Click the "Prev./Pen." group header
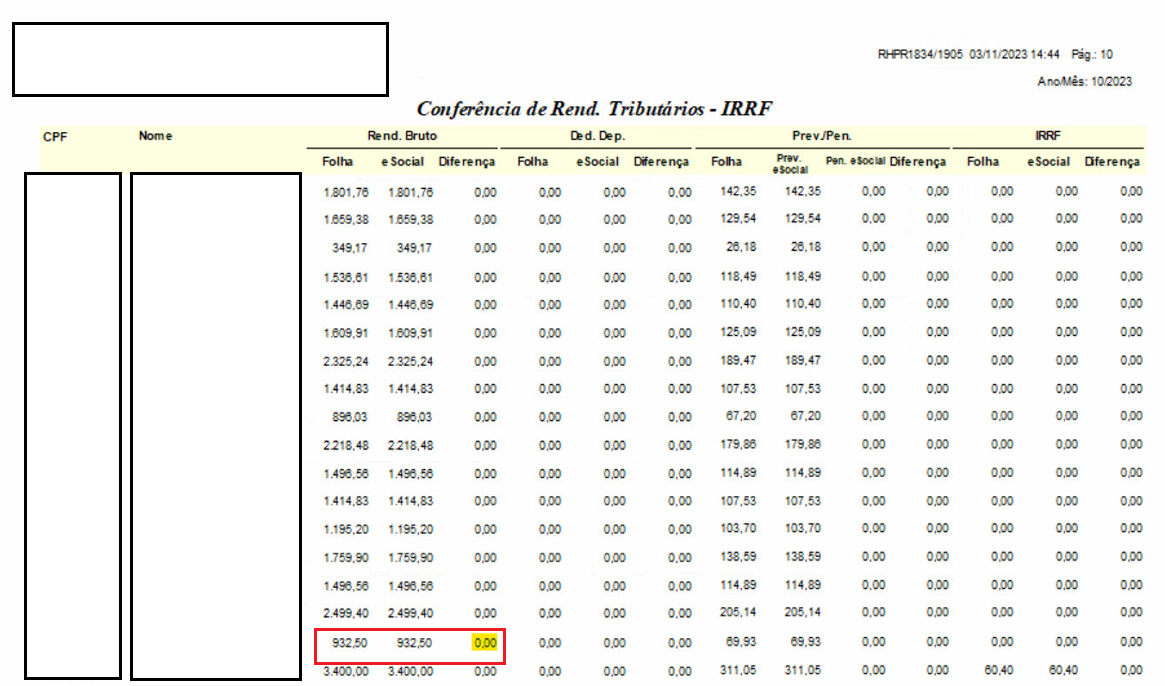This screenshot has height=686, width=1165. point(823,136)
